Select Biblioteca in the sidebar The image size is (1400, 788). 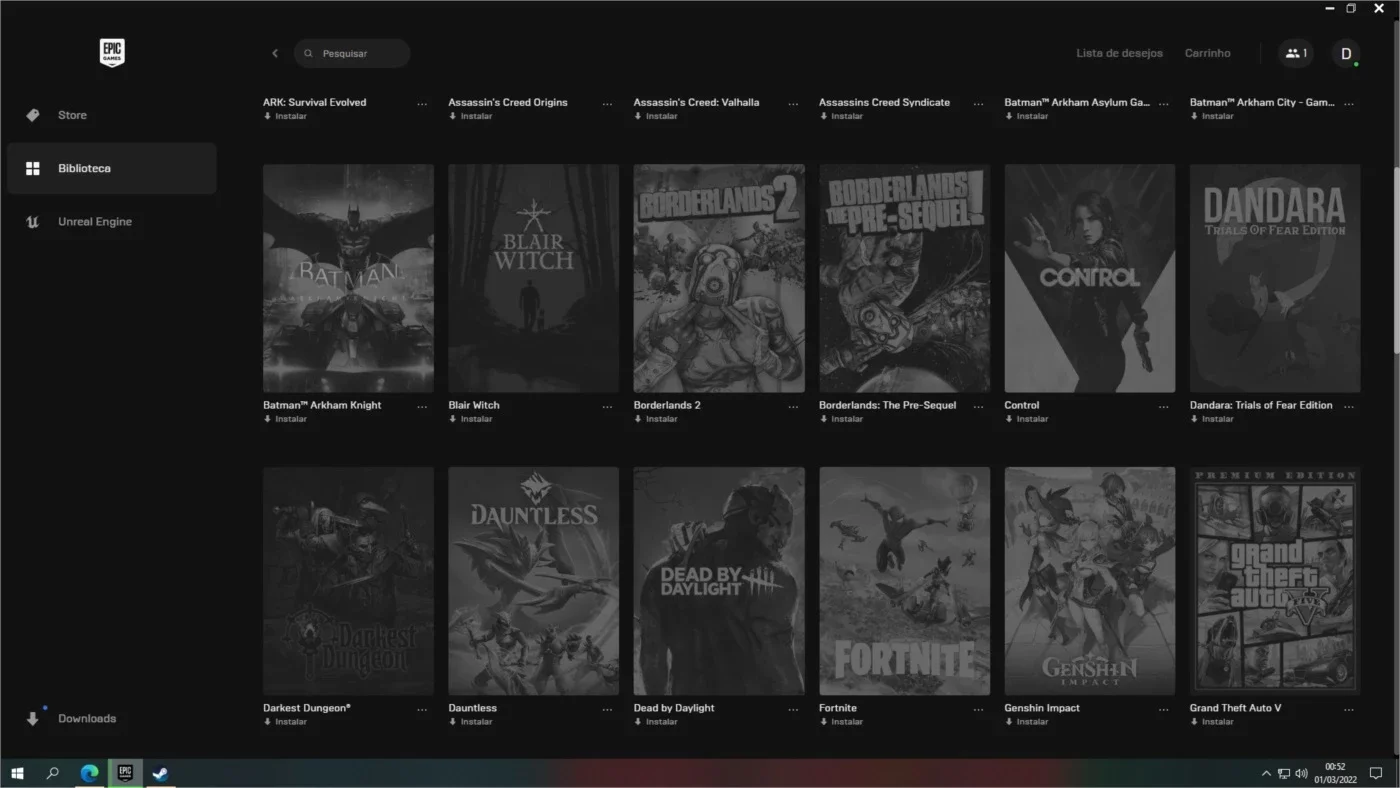[112, 168]
